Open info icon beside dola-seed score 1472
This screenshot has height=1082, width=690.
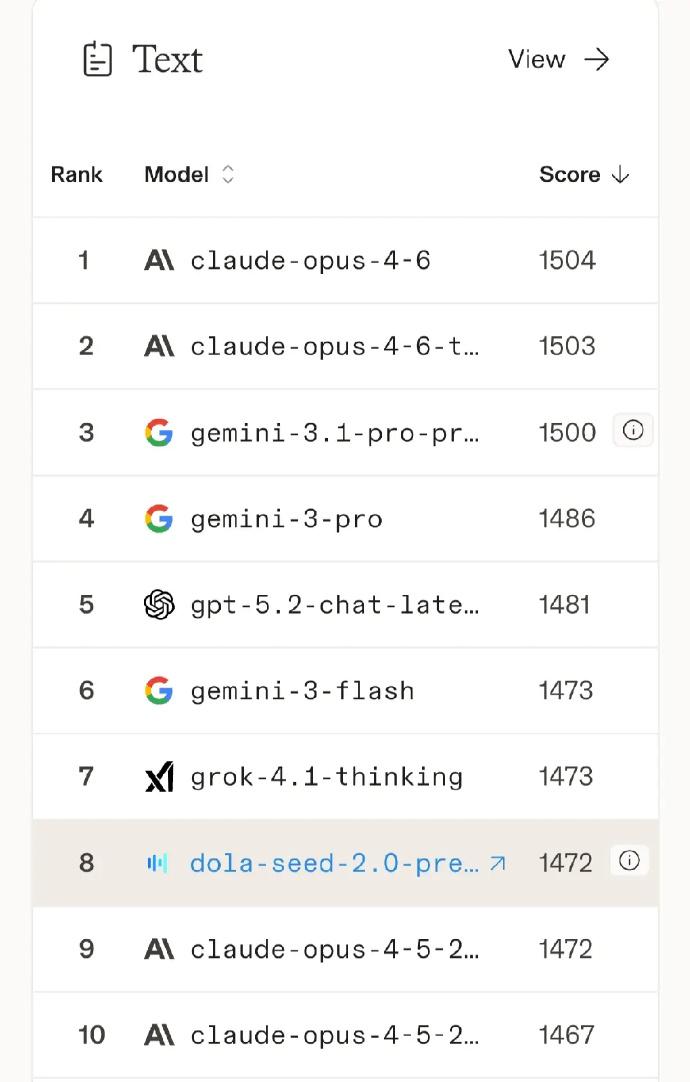pos(629,861)
